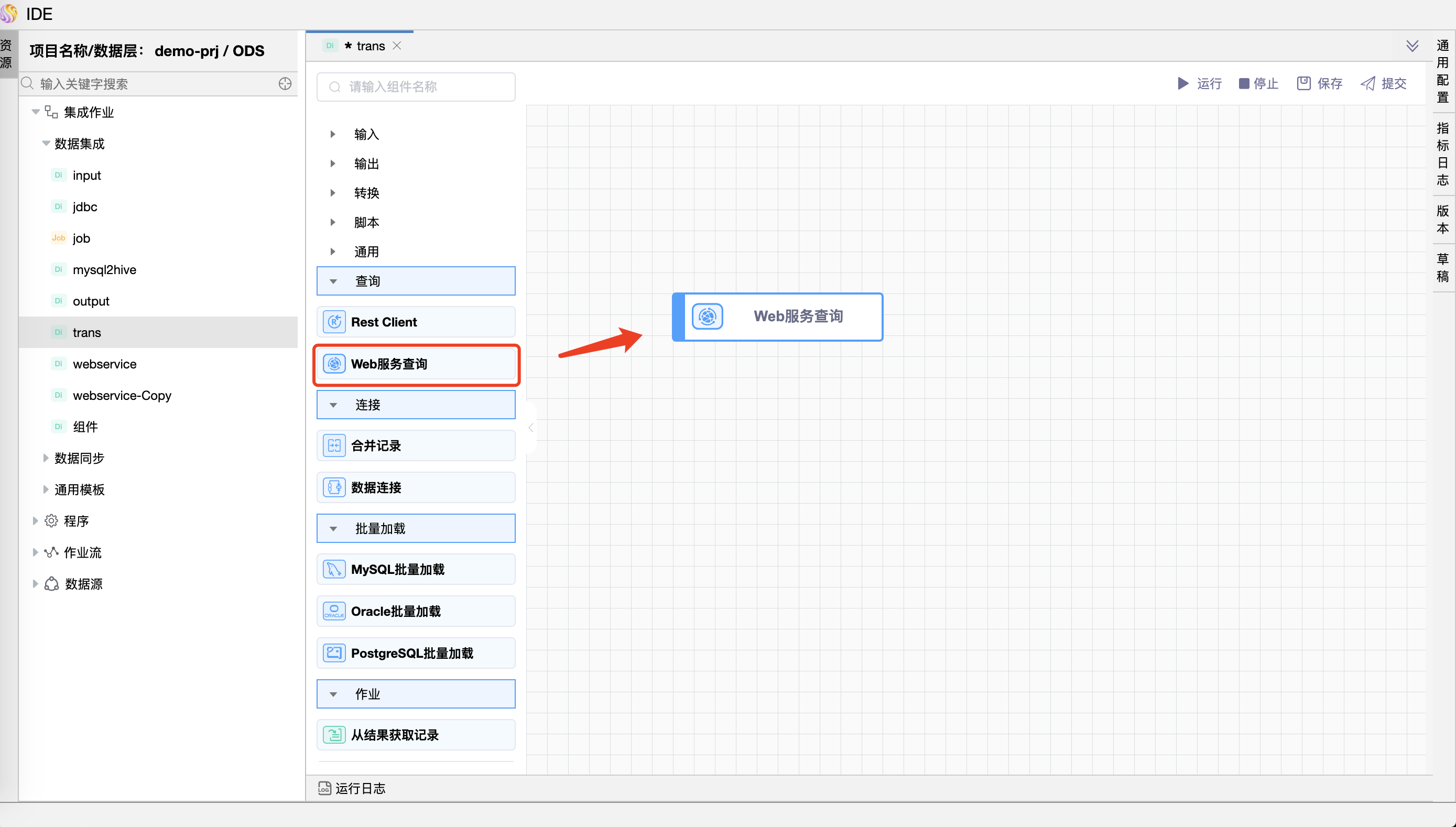Screen dimensions: 1456x827
Task: Click the locate target icon beside search
Action: (285, 84)
